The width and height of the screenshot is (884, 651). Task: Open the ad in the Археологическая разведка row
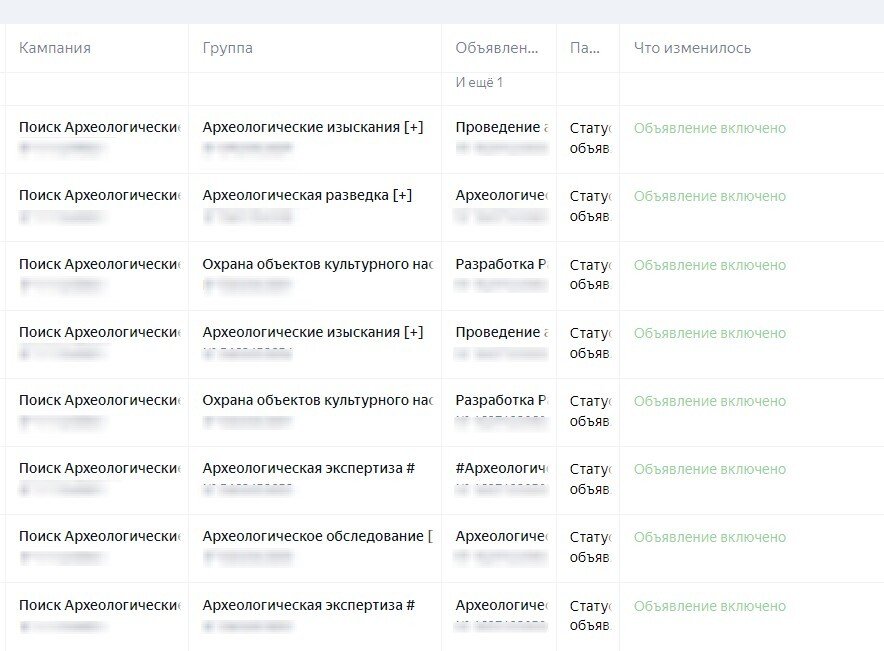(501, 196)
